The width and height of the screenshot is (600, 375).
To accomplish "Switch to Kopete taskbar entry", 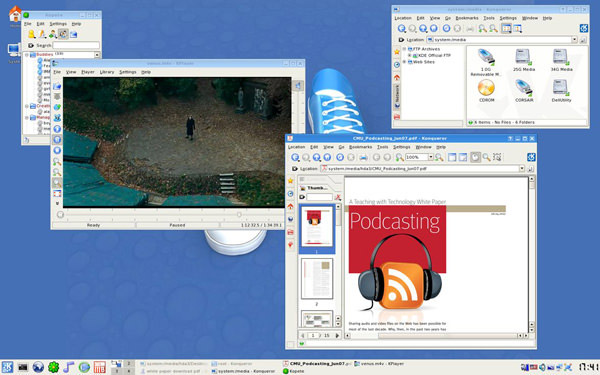I will tap(293, 371).
